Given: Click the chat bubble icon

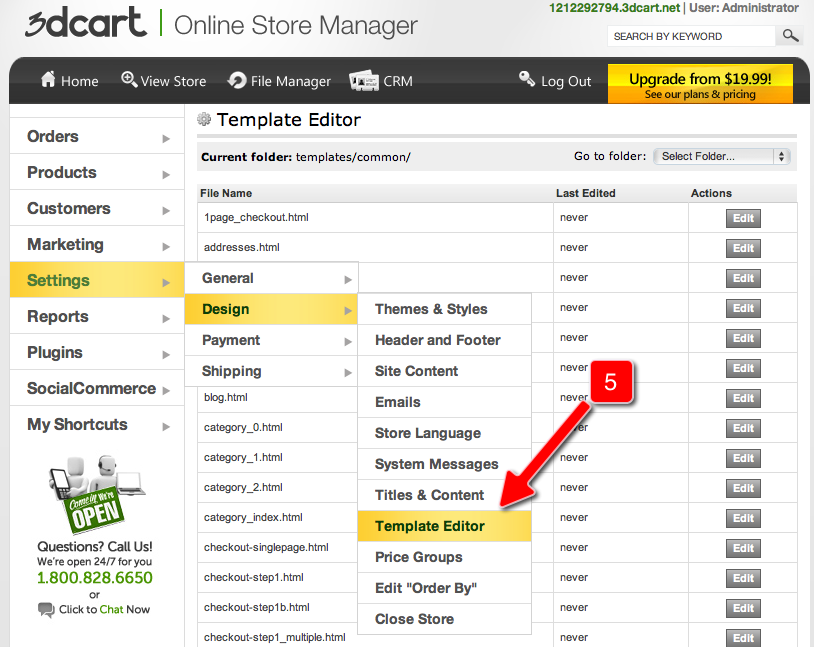Looking at the screenshot, I should 46,610.
